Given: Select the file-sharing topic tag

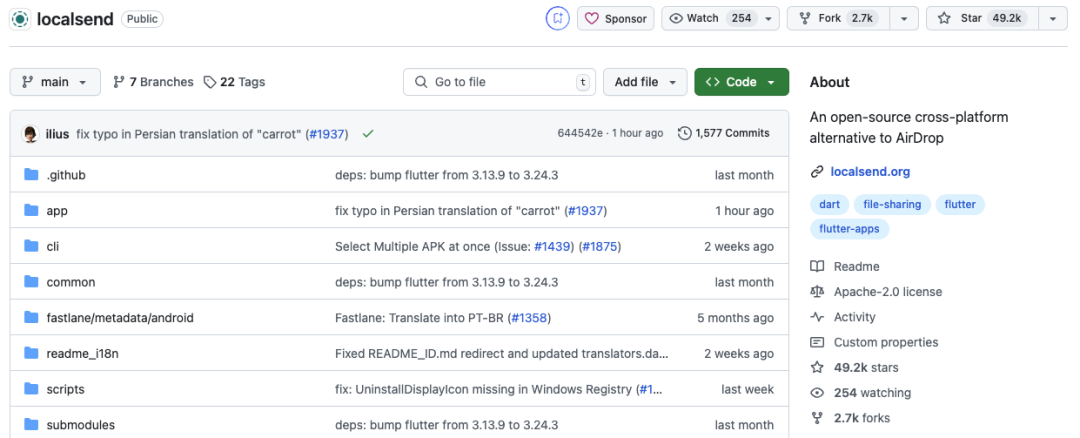Looking at the screenshot, I should pyautogui.click(x=891, y=204).
